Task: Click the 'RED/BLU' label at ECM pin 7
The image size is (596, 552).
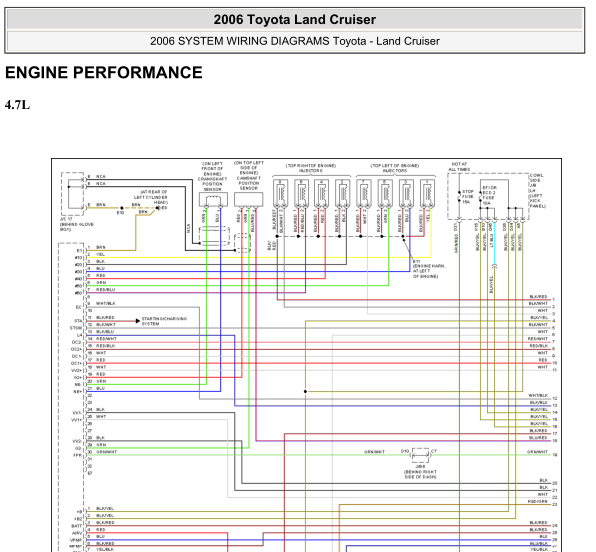Action: 105,290
